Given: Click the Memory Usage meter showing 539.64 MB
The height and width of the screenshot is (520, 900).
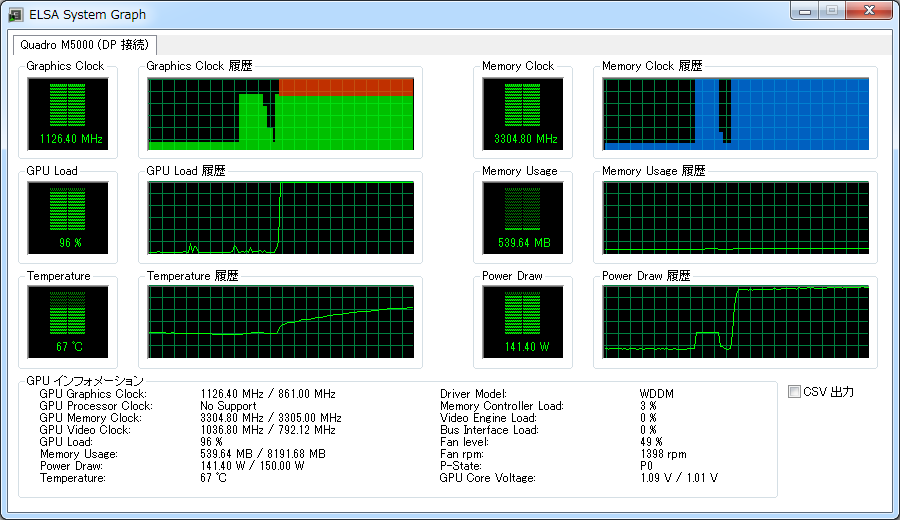Looking at the screenshot, I should tap(523, 218).
